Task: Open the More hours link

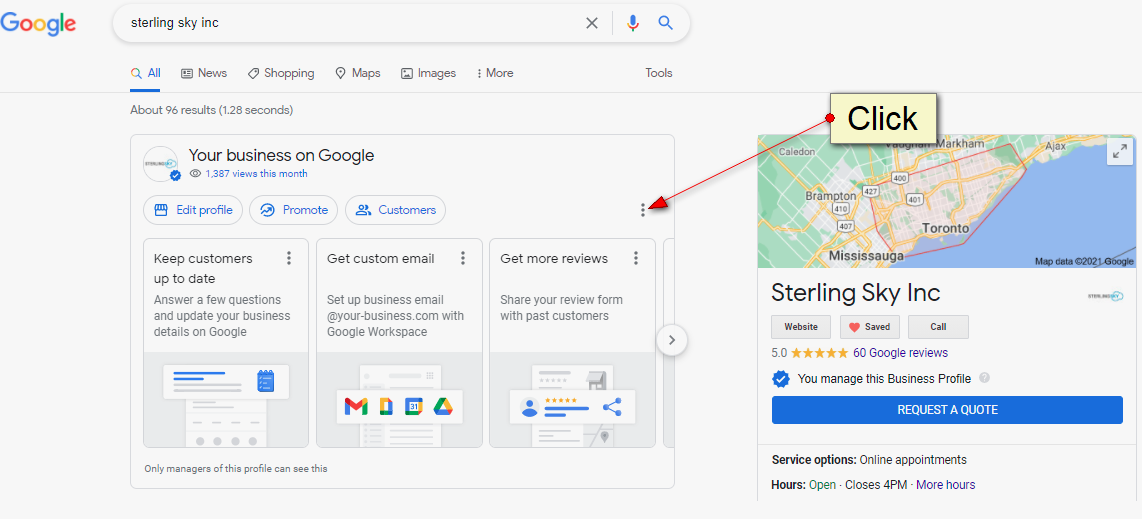Action: point(945,485)
